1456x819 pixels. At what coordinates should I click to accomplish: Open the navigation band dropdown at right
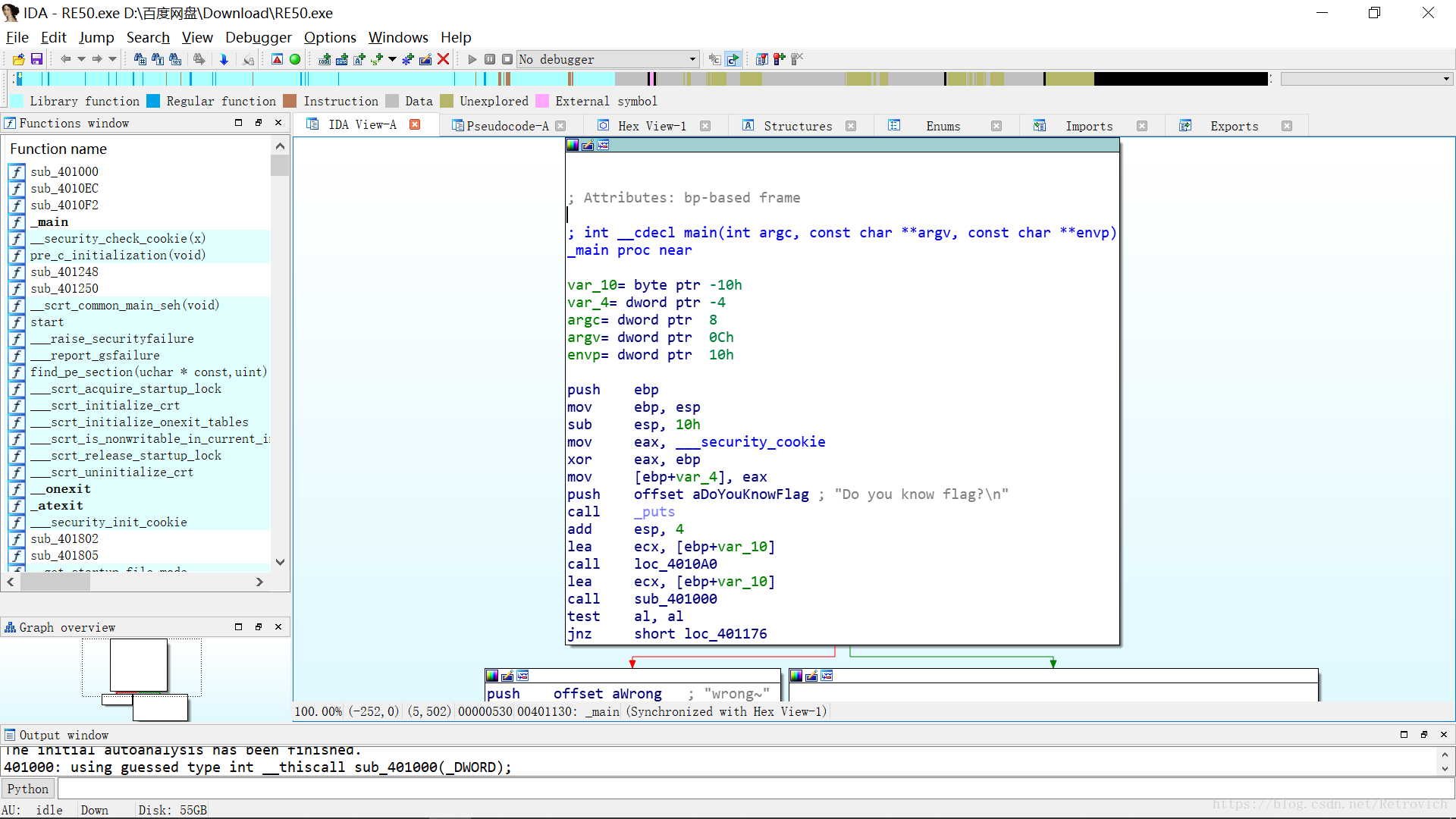coord(1446,79)
